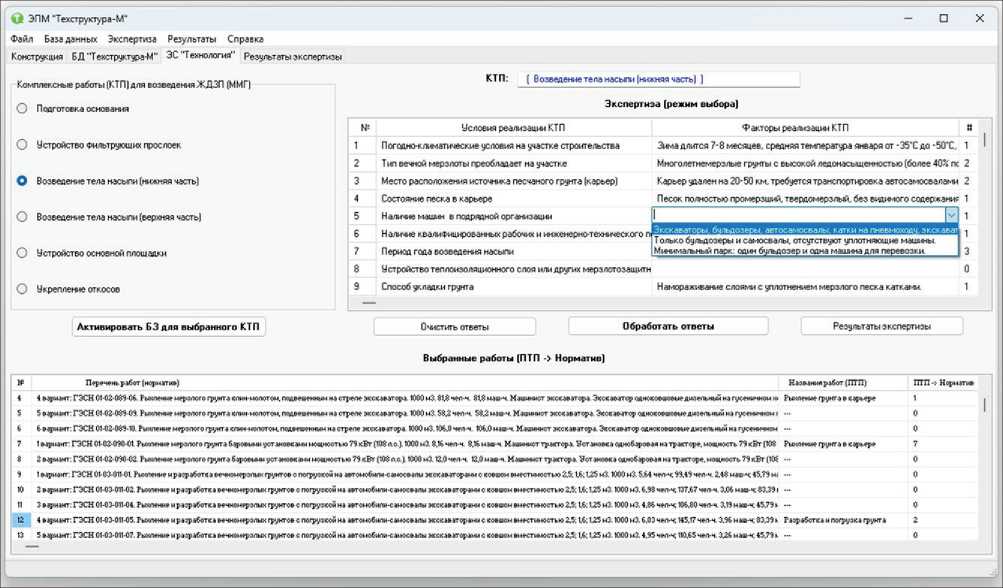Viewport: 1003px width, 588px height.
Task: Select works row 11 "ГЭСН 01-03-011-04"
Action: tap(406, 505)
